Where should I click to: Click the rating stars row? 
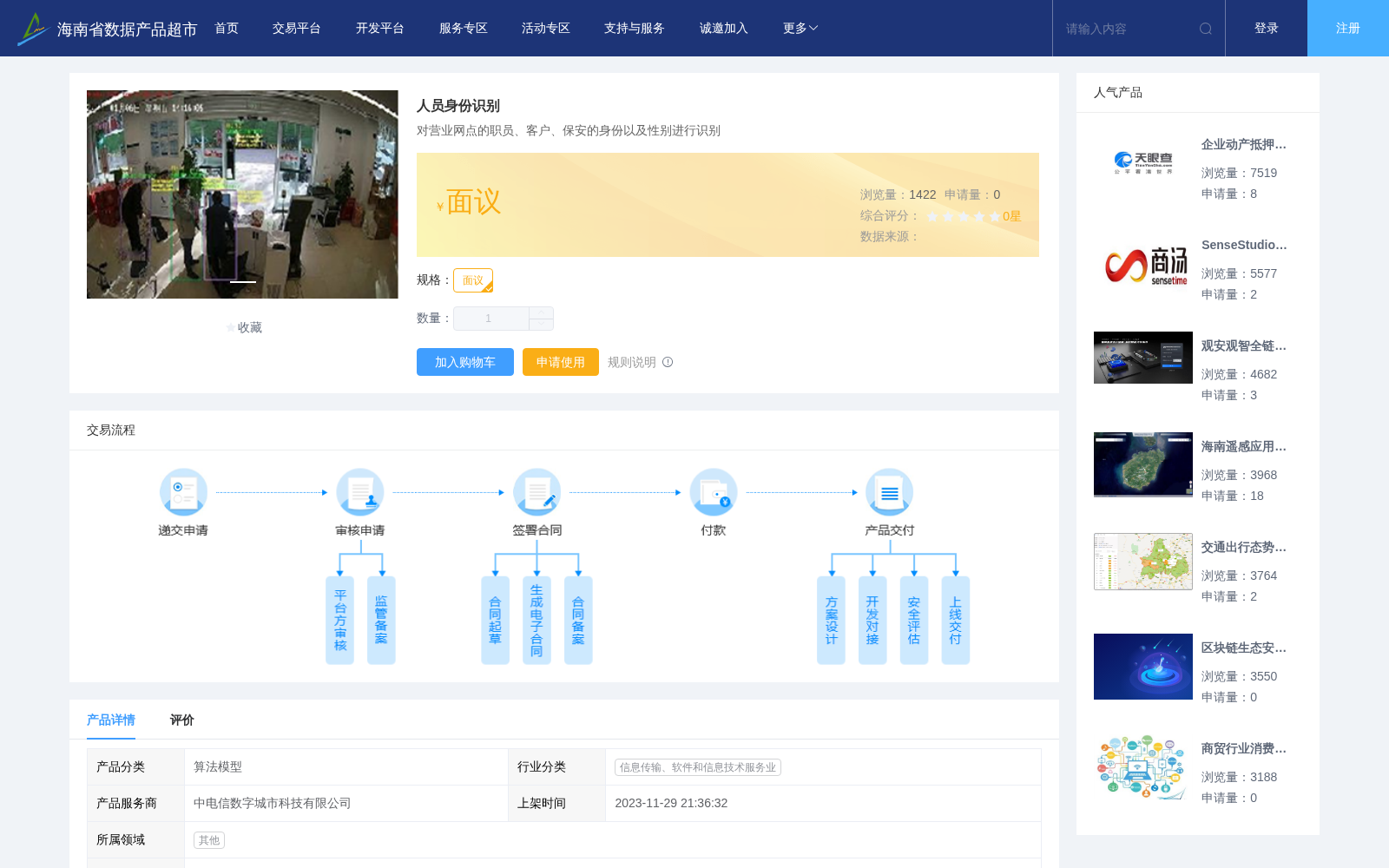pyautogui.click(x=964, y=216)
